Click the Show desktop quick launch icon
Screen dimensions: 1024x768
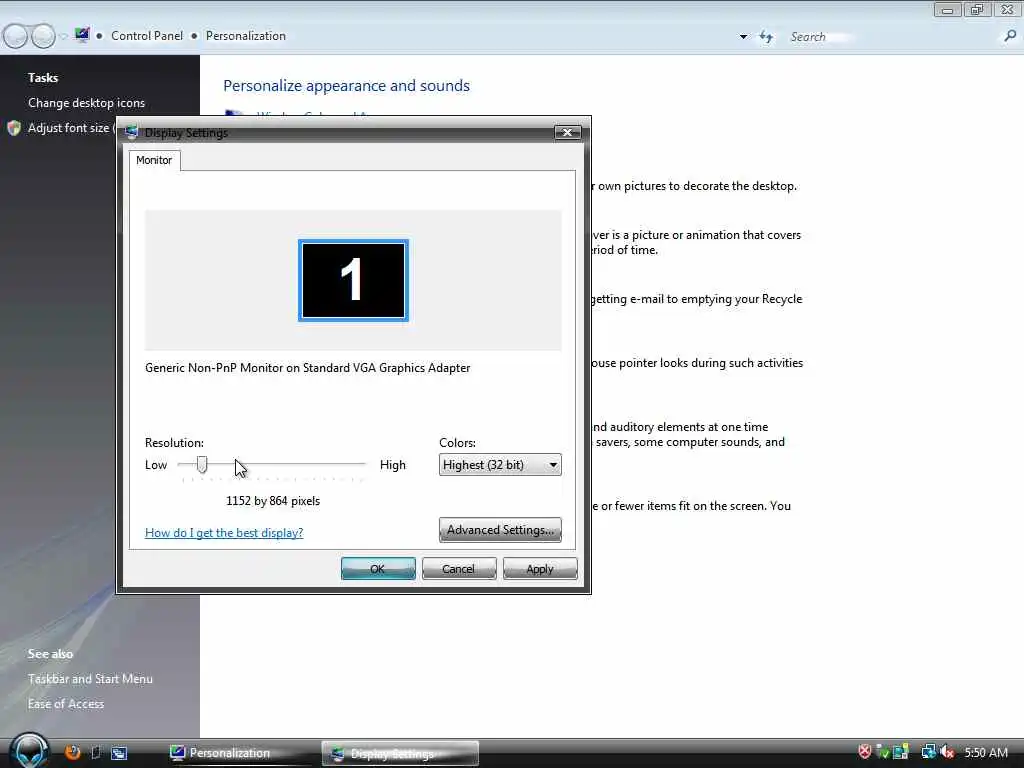[x=96, y=752]
